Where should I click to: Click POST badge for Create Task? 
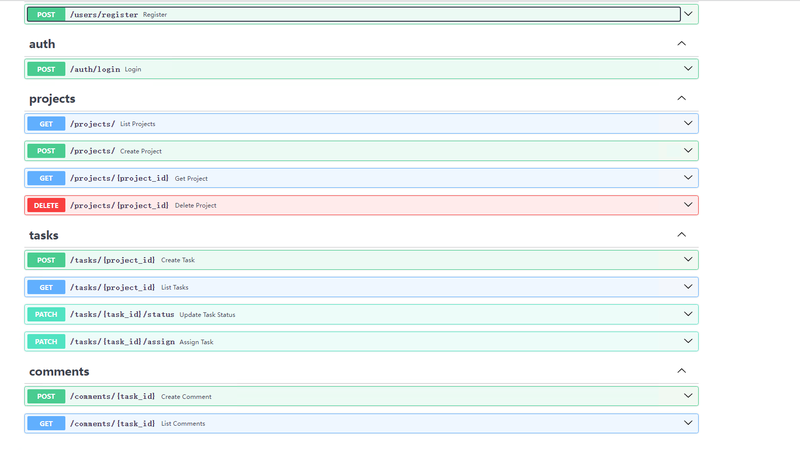pos(46,260)
